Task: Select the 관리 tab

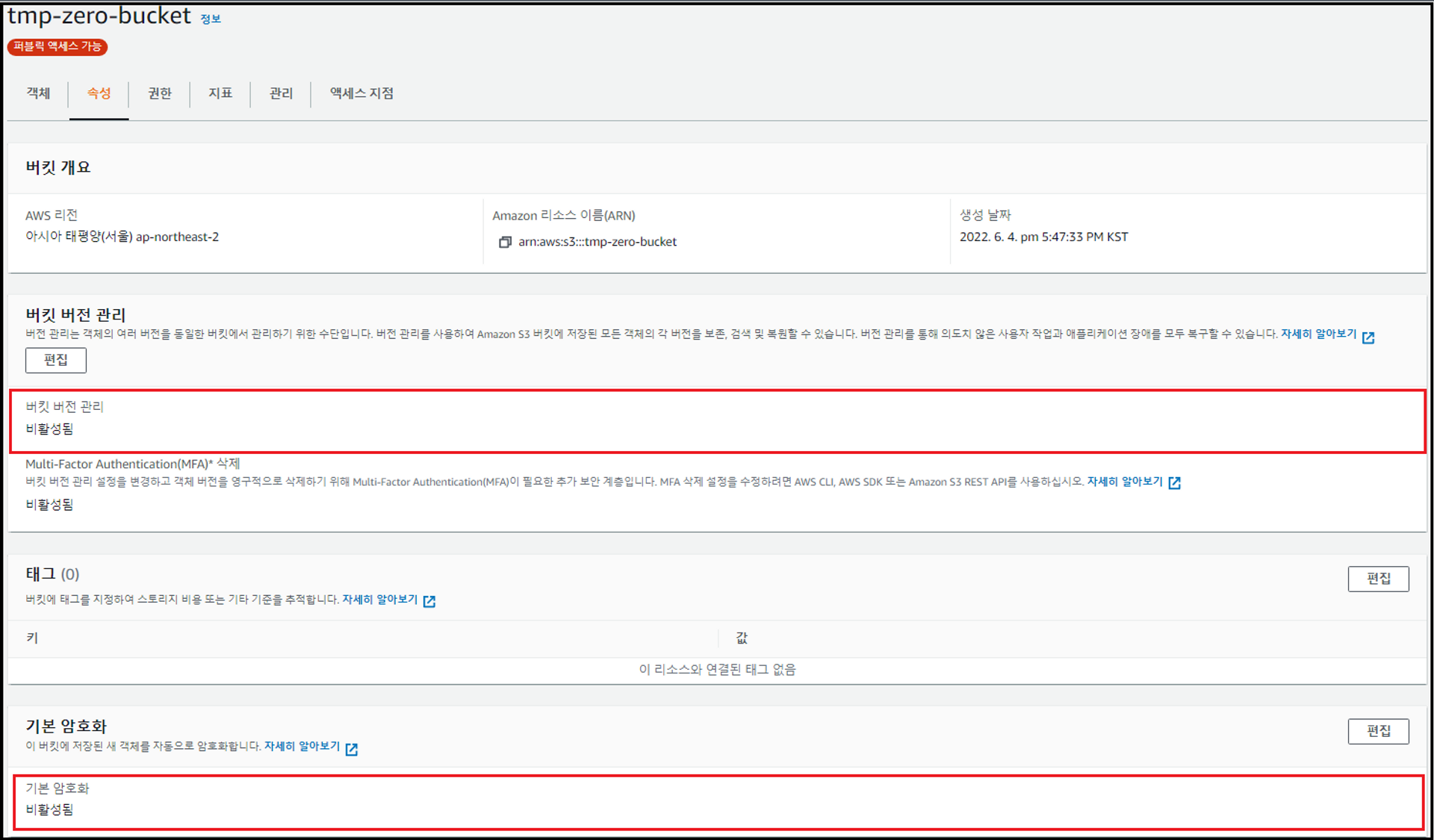Action: pos(281,93)
